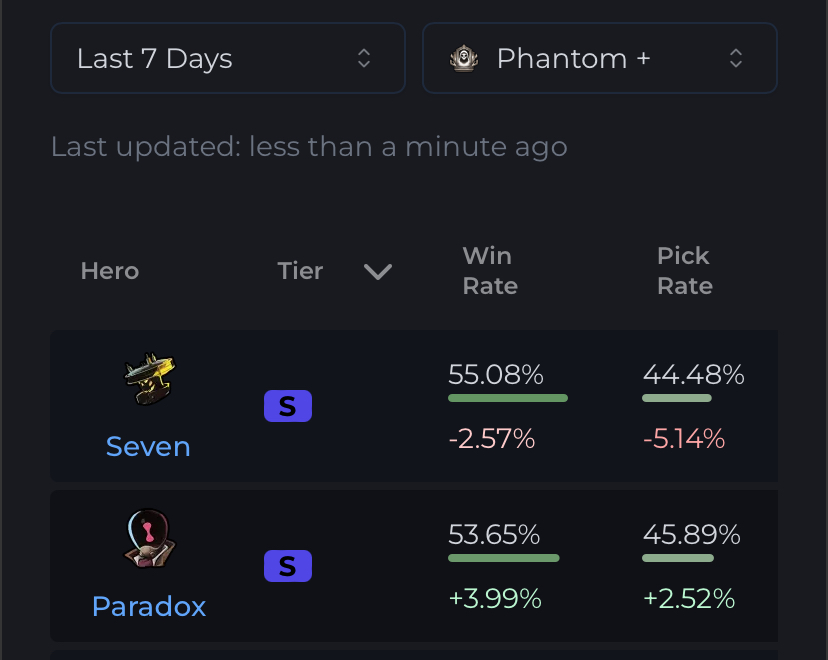Viewport: 828px width, 660px height.
Task: Click the Phantom + selector arrows
Action: point(736,58)
